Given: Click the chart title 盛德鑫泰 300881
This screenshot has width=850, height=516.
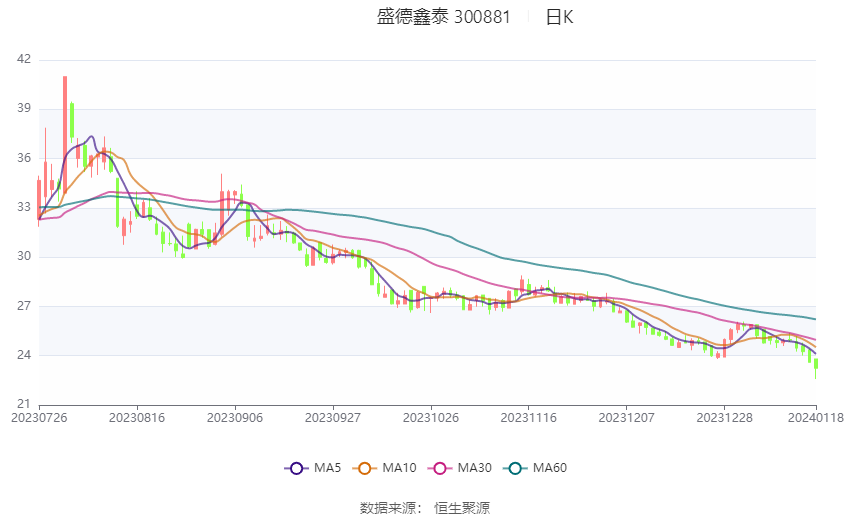Looking at the screenshot, I should point(443,17).
